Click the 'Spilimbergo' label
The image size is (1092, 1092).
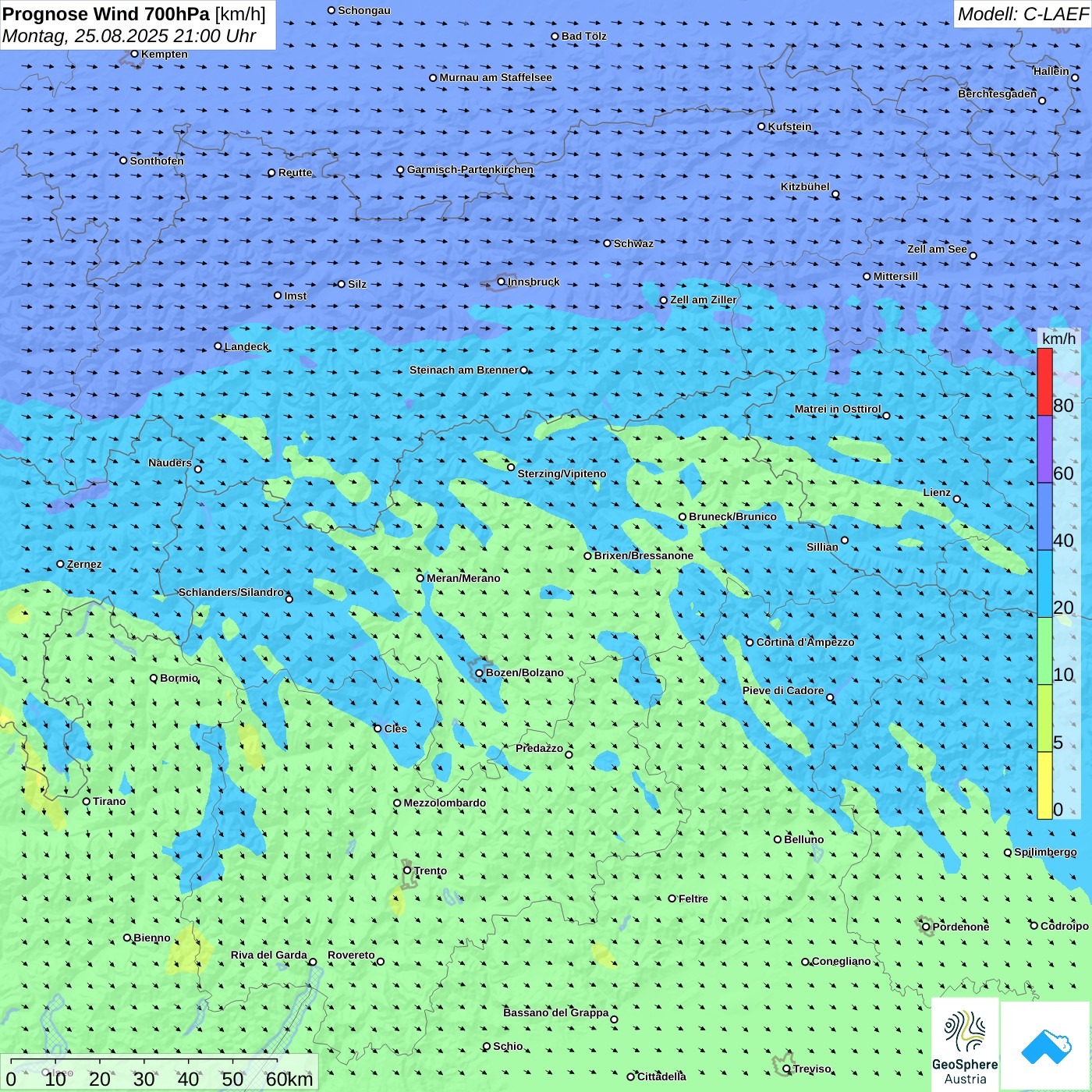(x=1045, y=852)
